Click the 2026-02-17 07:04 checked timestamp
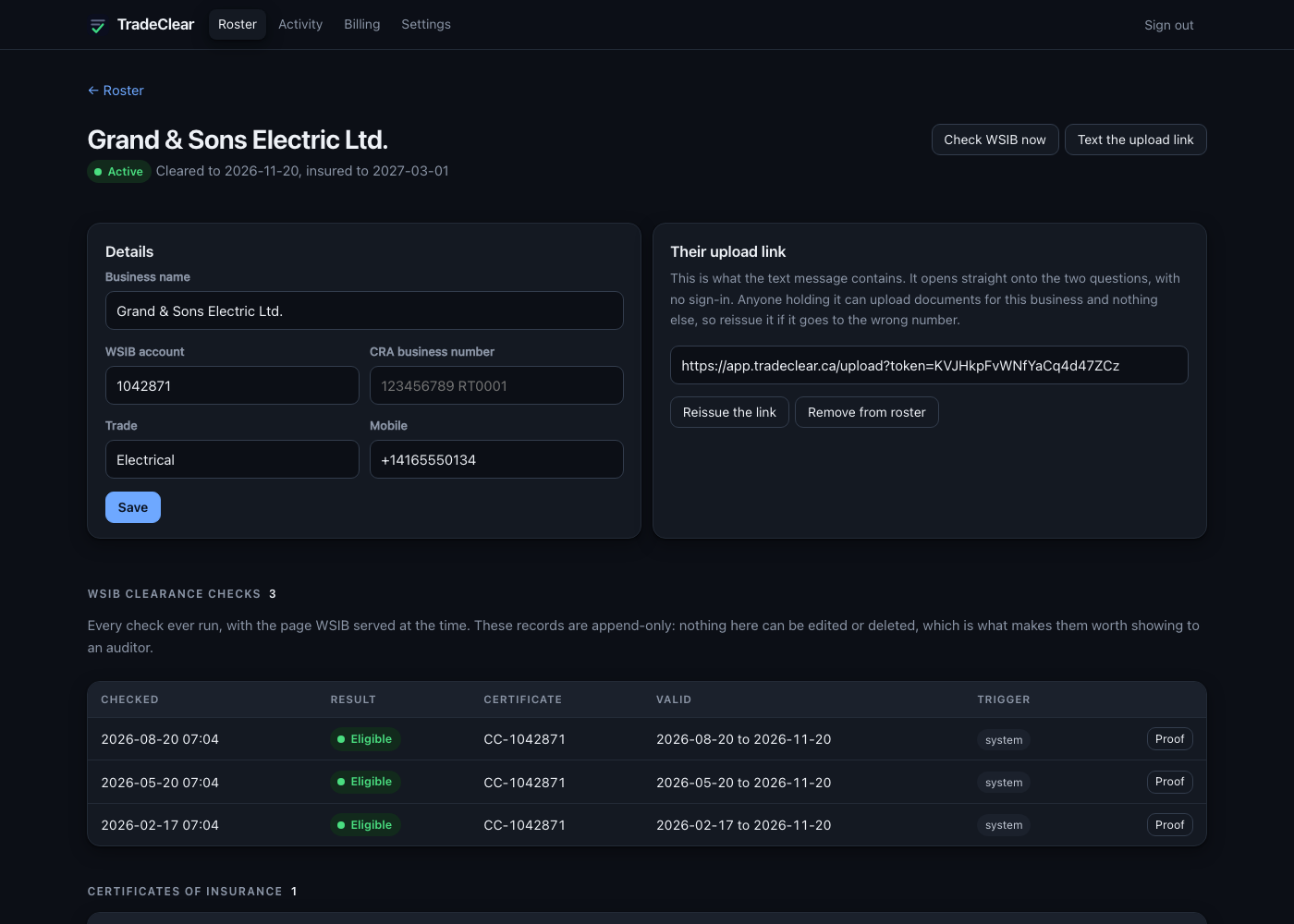 [x=160, y=825]
